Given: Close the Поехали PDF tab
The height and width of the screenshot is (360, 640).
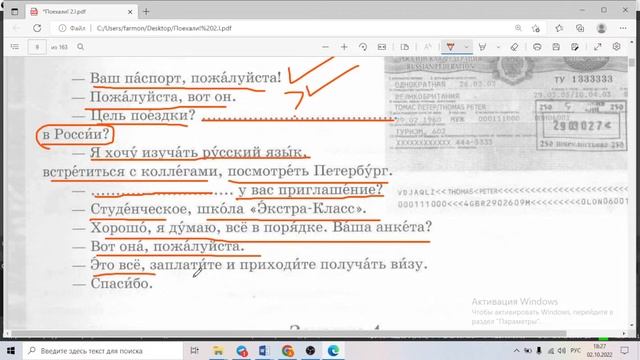Looking at the screenshot, I should click(x=130, y=12).
